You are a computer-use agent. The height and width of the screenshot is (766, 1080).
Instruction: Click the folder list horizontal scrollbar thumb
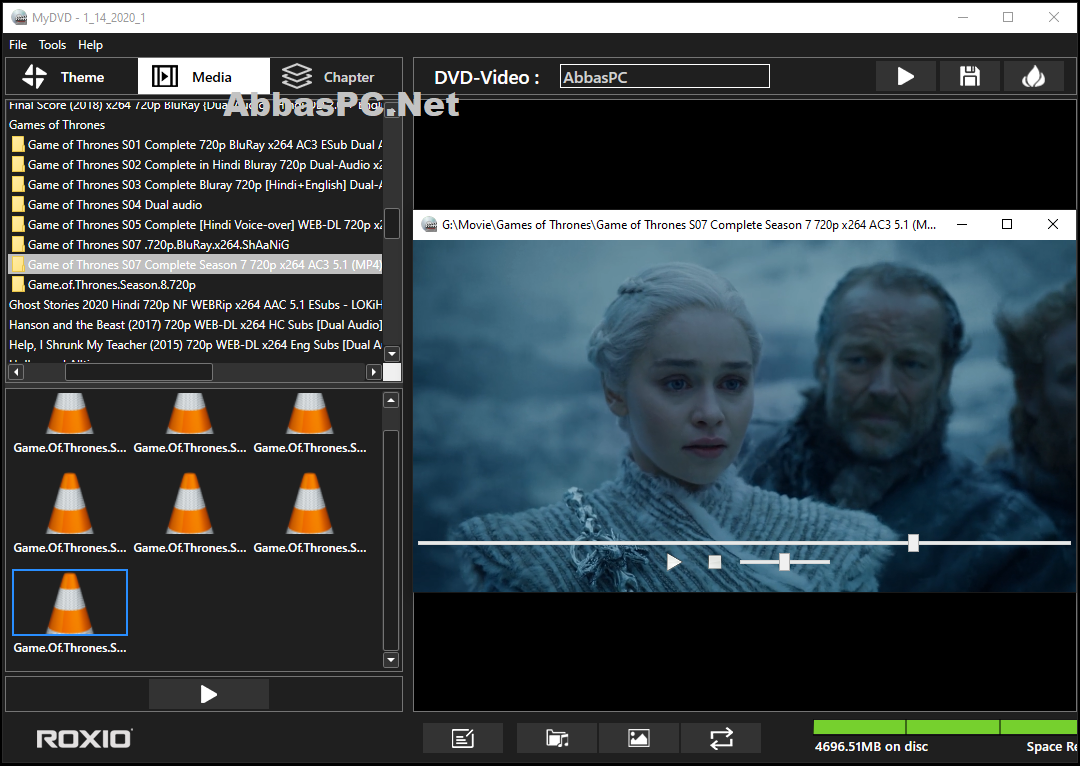tap(138, 372)
